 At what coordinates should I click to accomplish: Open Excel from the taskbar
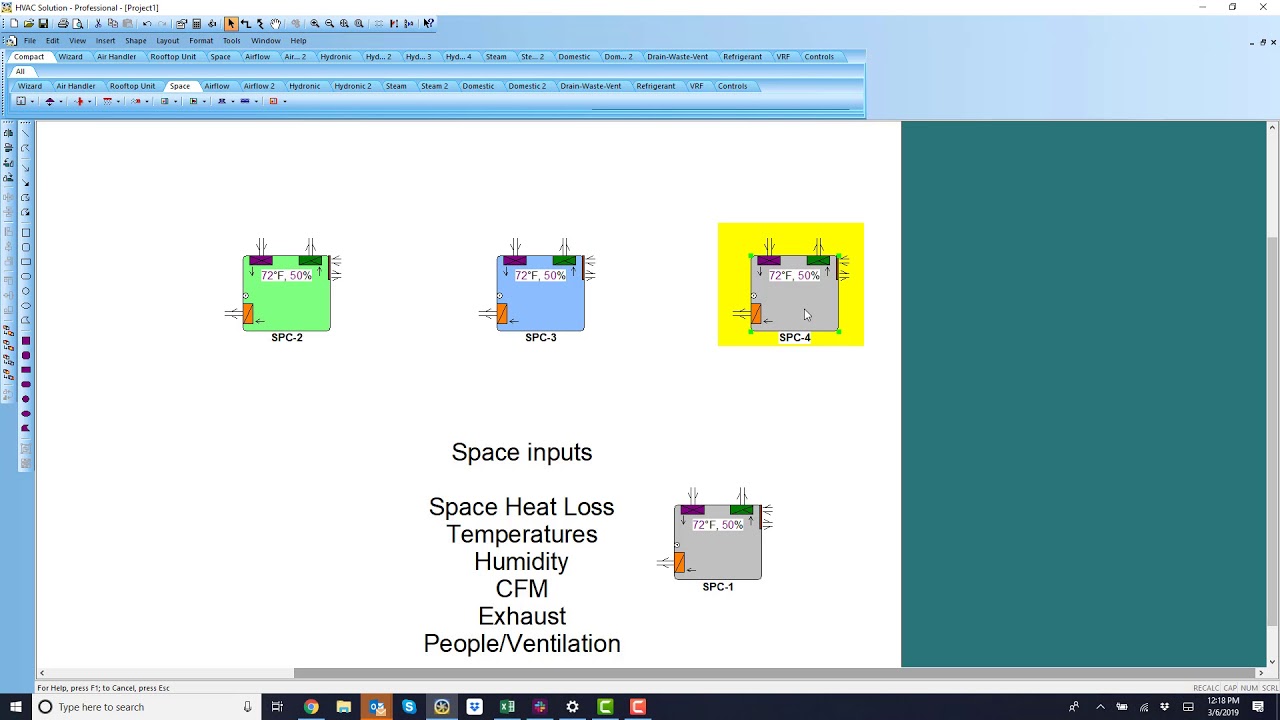point(507,707)
